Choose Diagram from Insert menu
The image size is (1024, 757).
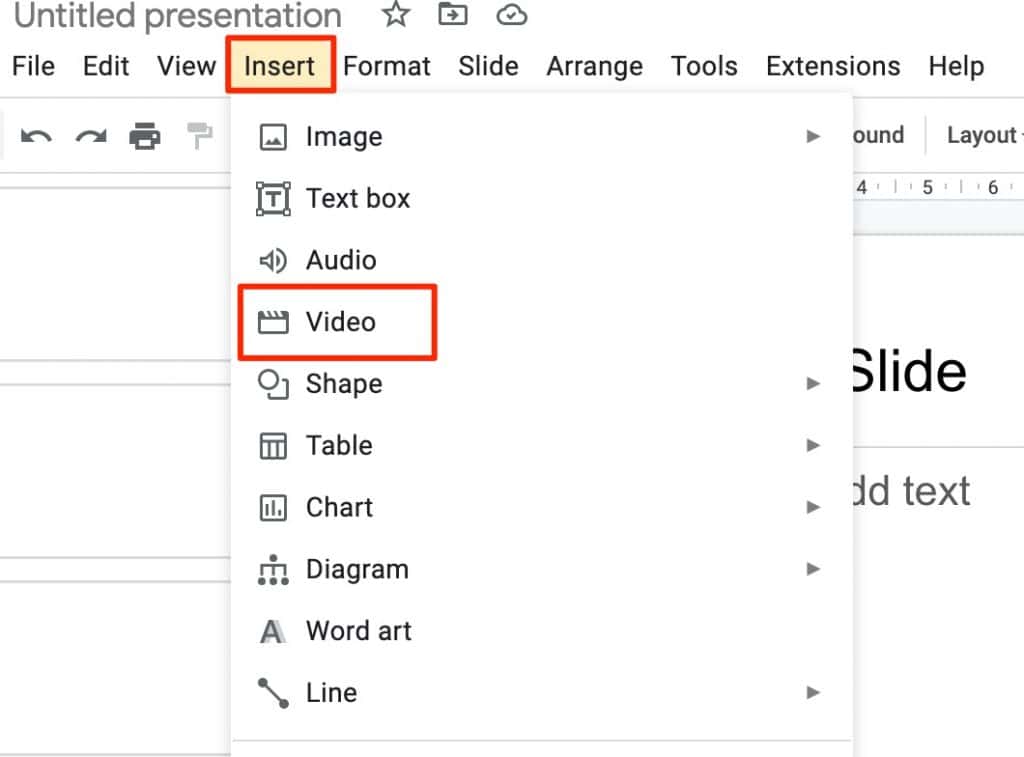click(x=542, y=570)
